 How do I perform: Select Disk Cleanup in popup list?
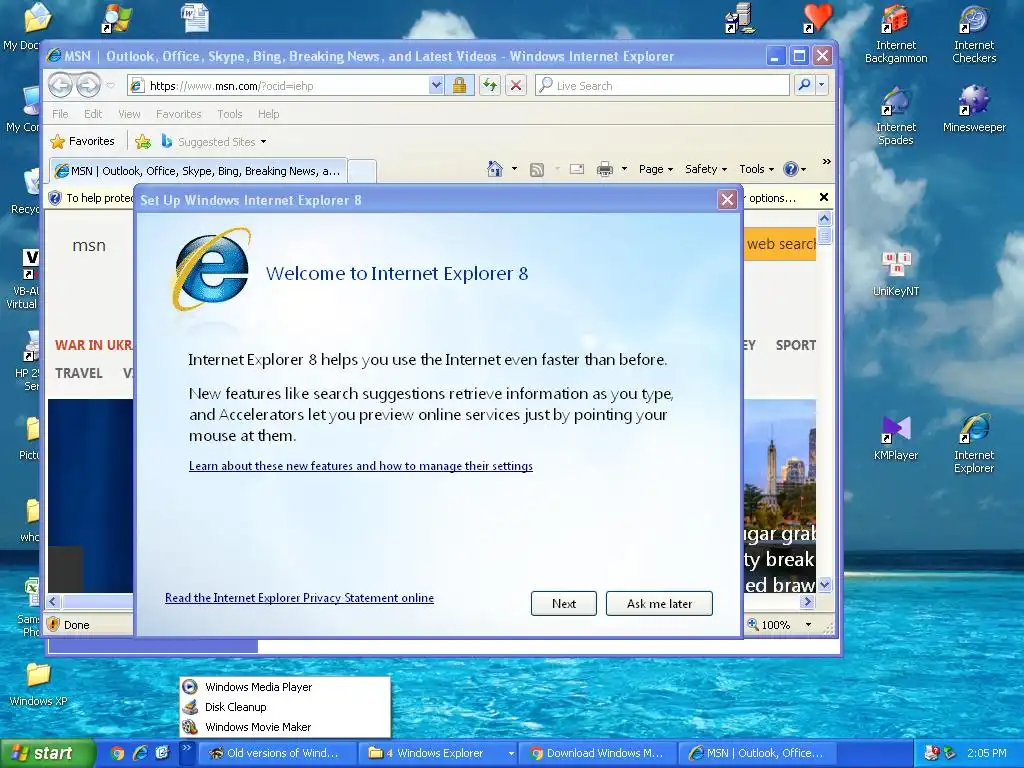tap(285, 707)
